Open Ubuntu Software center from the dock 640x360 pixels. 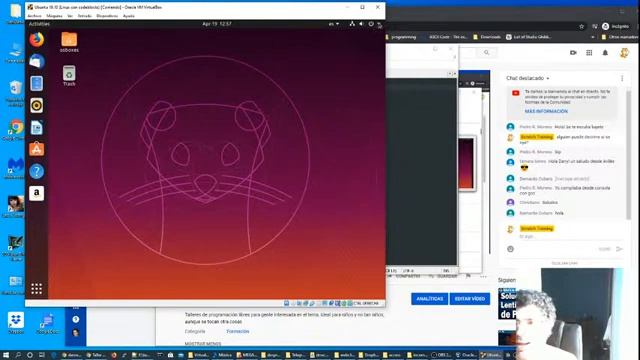point(36,149)
